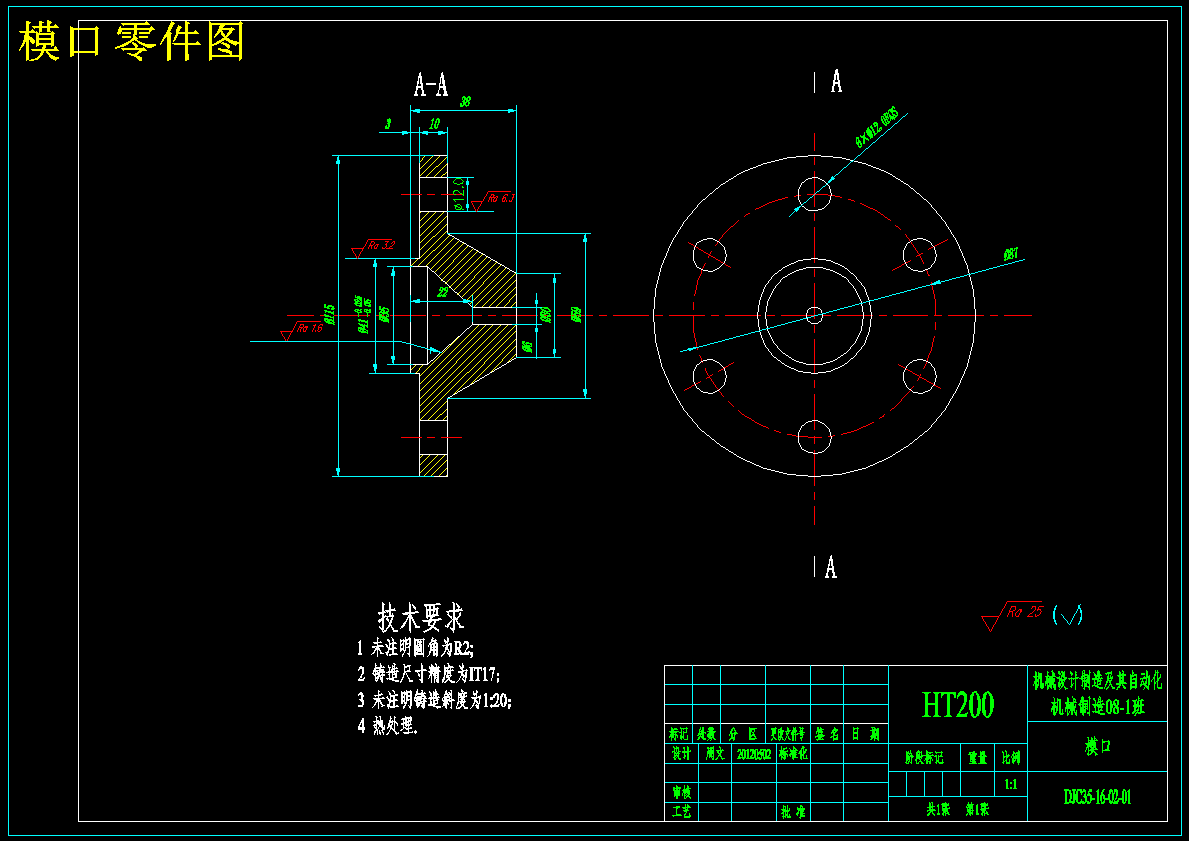This screenshot has height=841, width=1189.
Task: Click the "3" dimension text
Action: point(387,124)
